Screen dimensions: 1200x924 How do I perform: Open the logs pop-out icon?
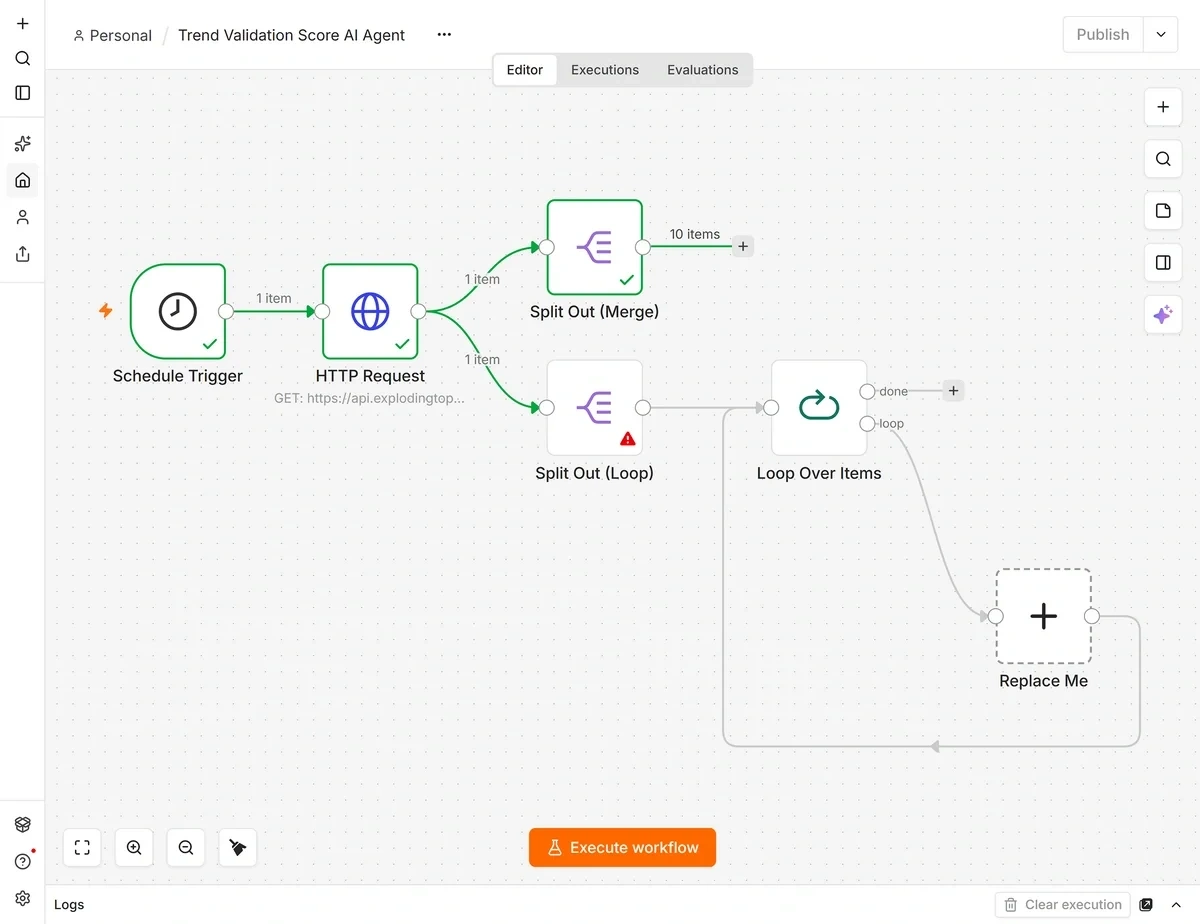click(x=1146, y=904)
